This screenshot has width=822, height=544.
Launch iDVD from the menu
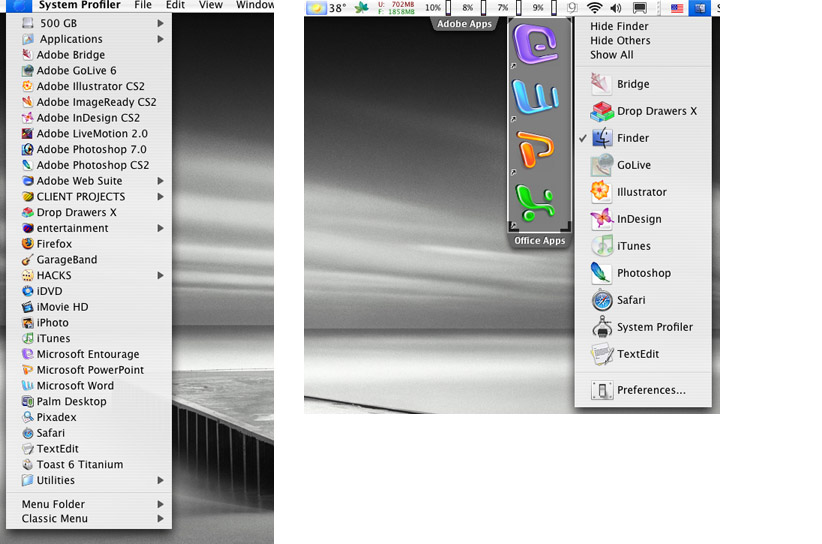(x=89, y=291)
